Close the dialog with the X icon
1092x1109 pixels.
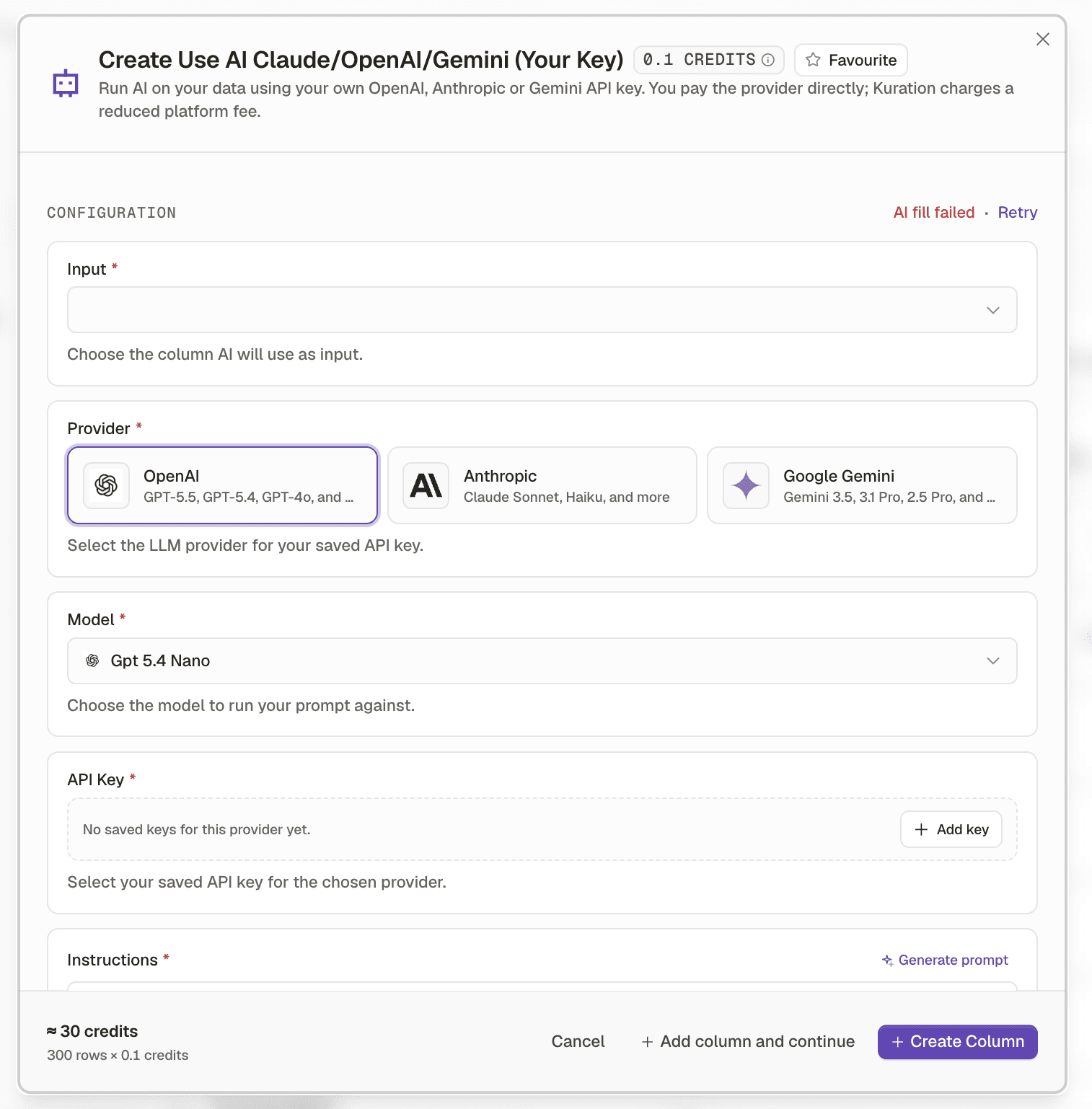1042,39
